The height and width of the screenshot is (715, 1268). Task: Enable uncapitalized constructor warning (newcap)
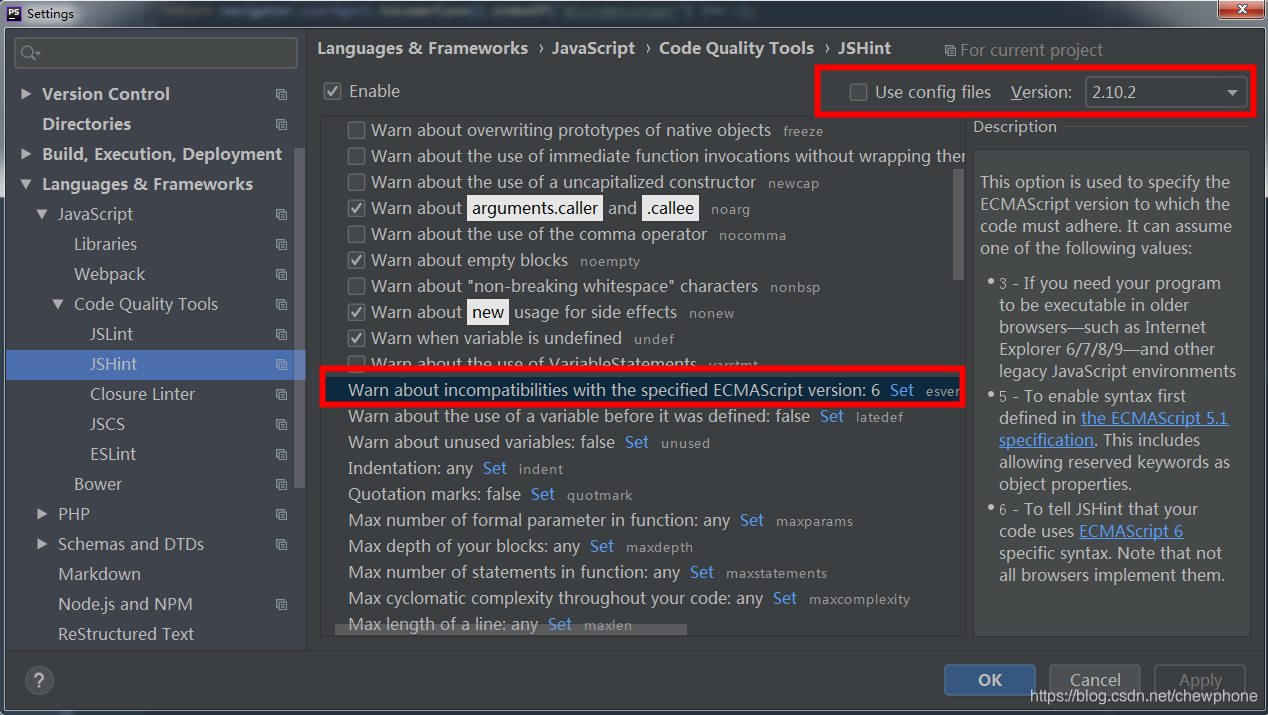pos(356,182)
